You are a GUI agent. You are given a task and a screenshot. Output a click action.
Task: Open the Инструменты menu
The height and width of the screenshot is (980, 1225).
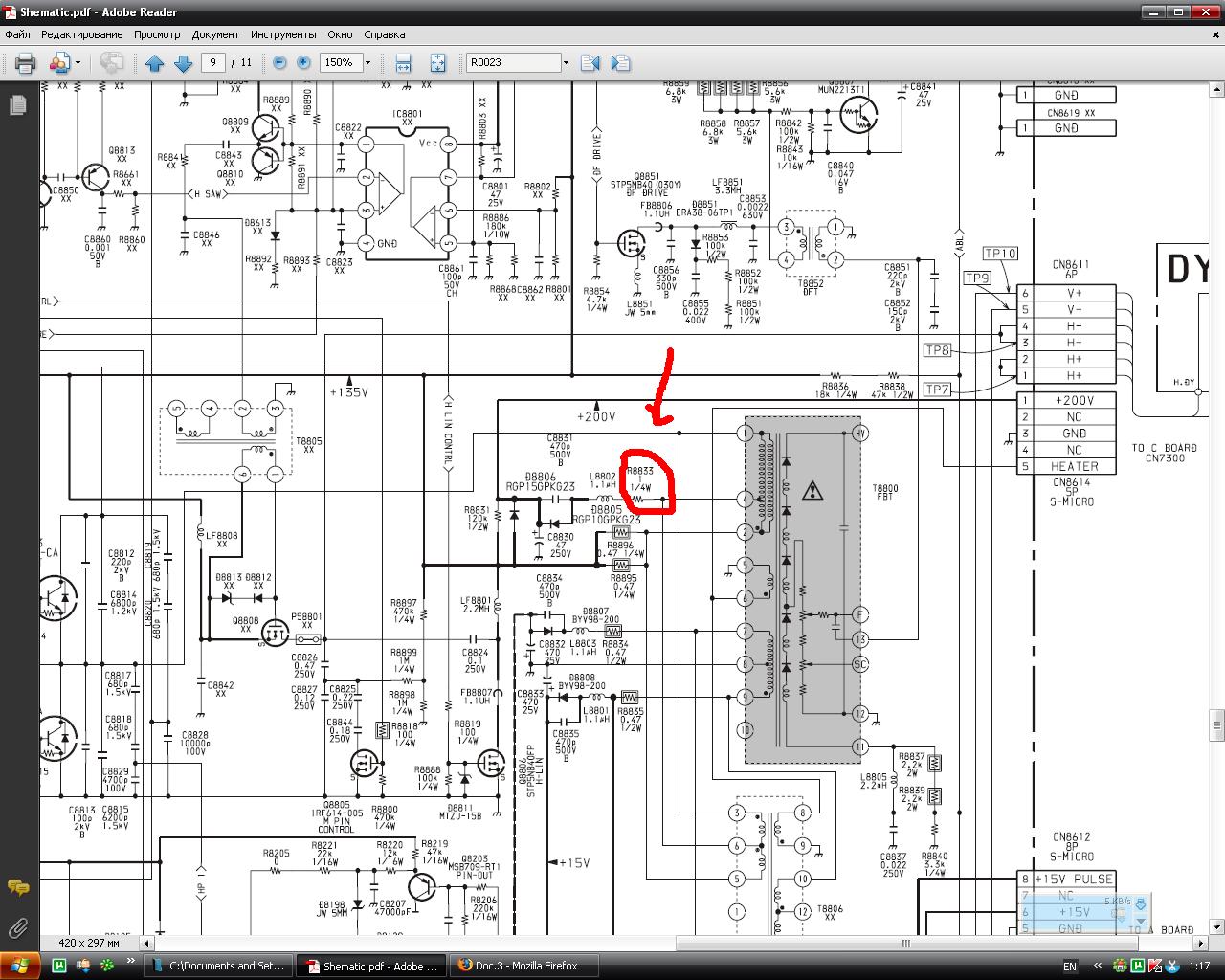point(283,34)
